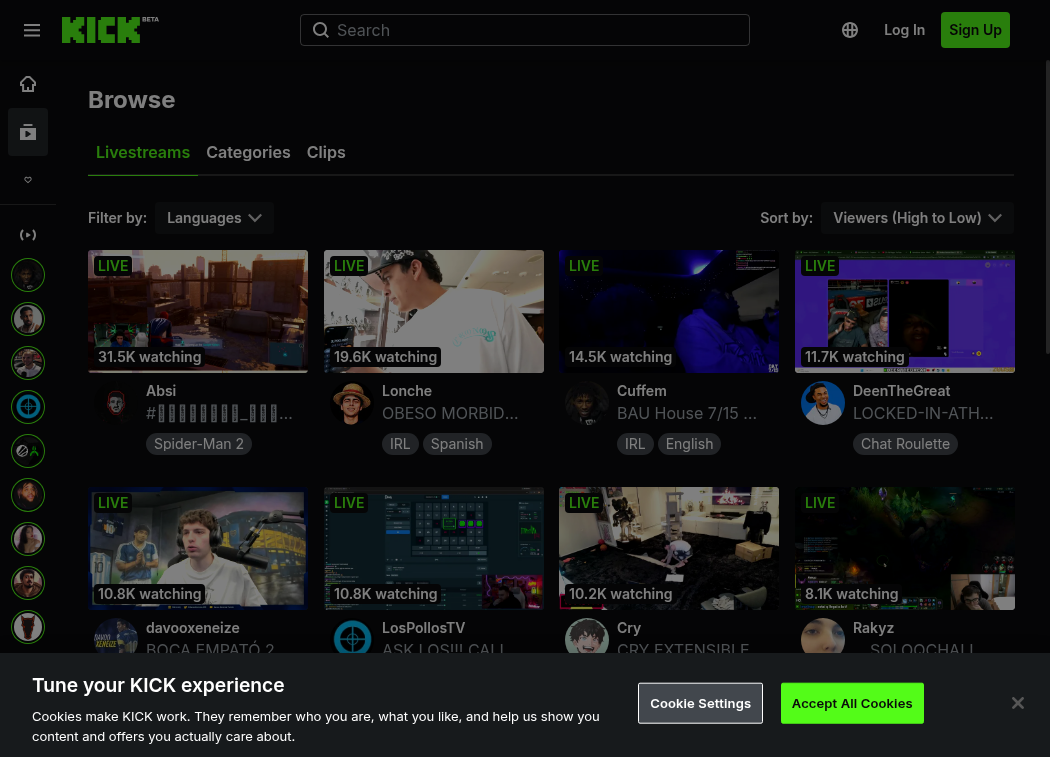Image resolution: width=1050 pixels, height=757 pixels.
Task: Click the Chat Roulette tag
Action: (x=905, y=444)
